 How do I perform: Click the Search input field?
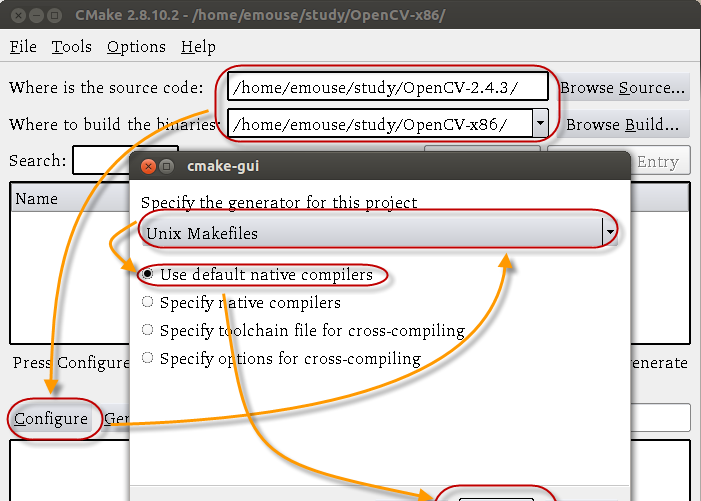coord(101,160)
